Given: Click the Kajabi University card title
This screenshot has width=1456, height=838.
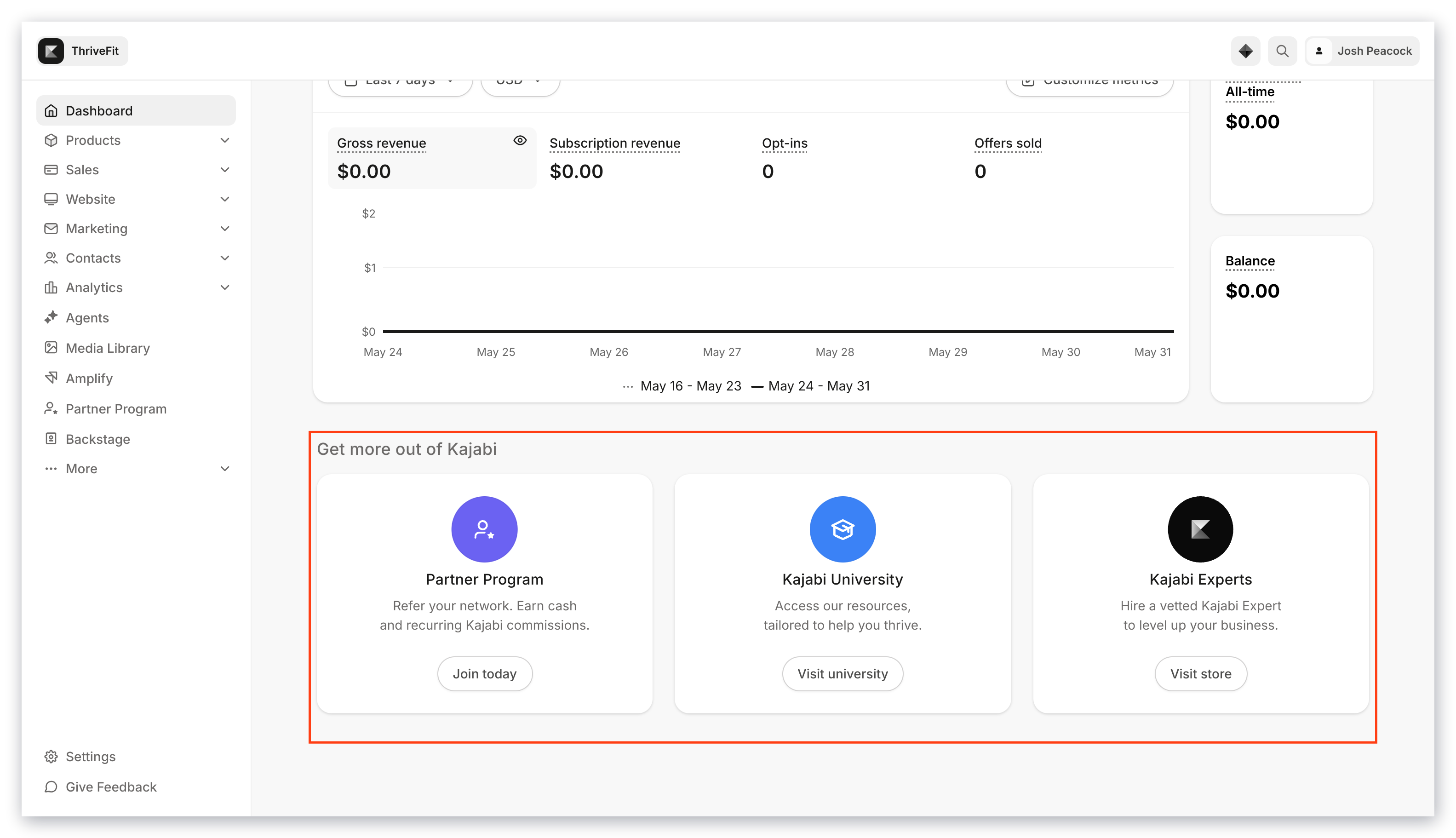Looking at the screenshot, I should click(x=843, y=579).
